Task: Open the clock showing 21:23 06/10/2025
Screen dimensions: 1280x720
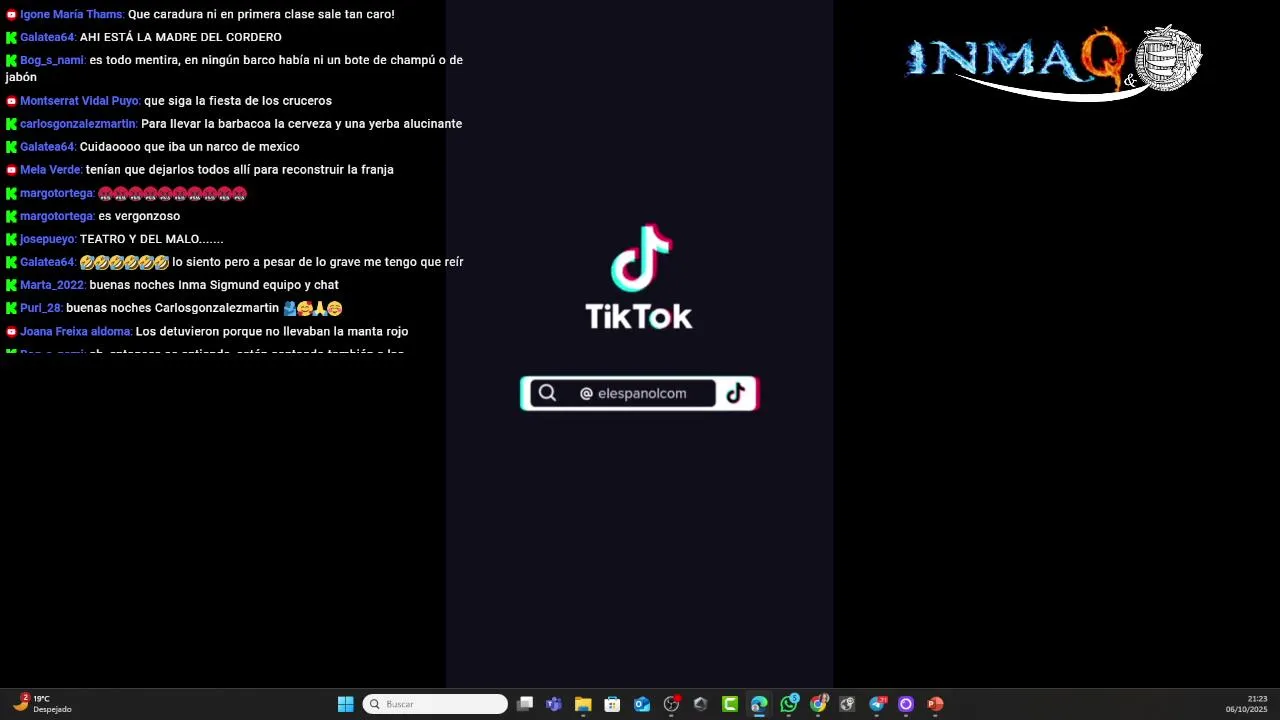Action: 1246,704
